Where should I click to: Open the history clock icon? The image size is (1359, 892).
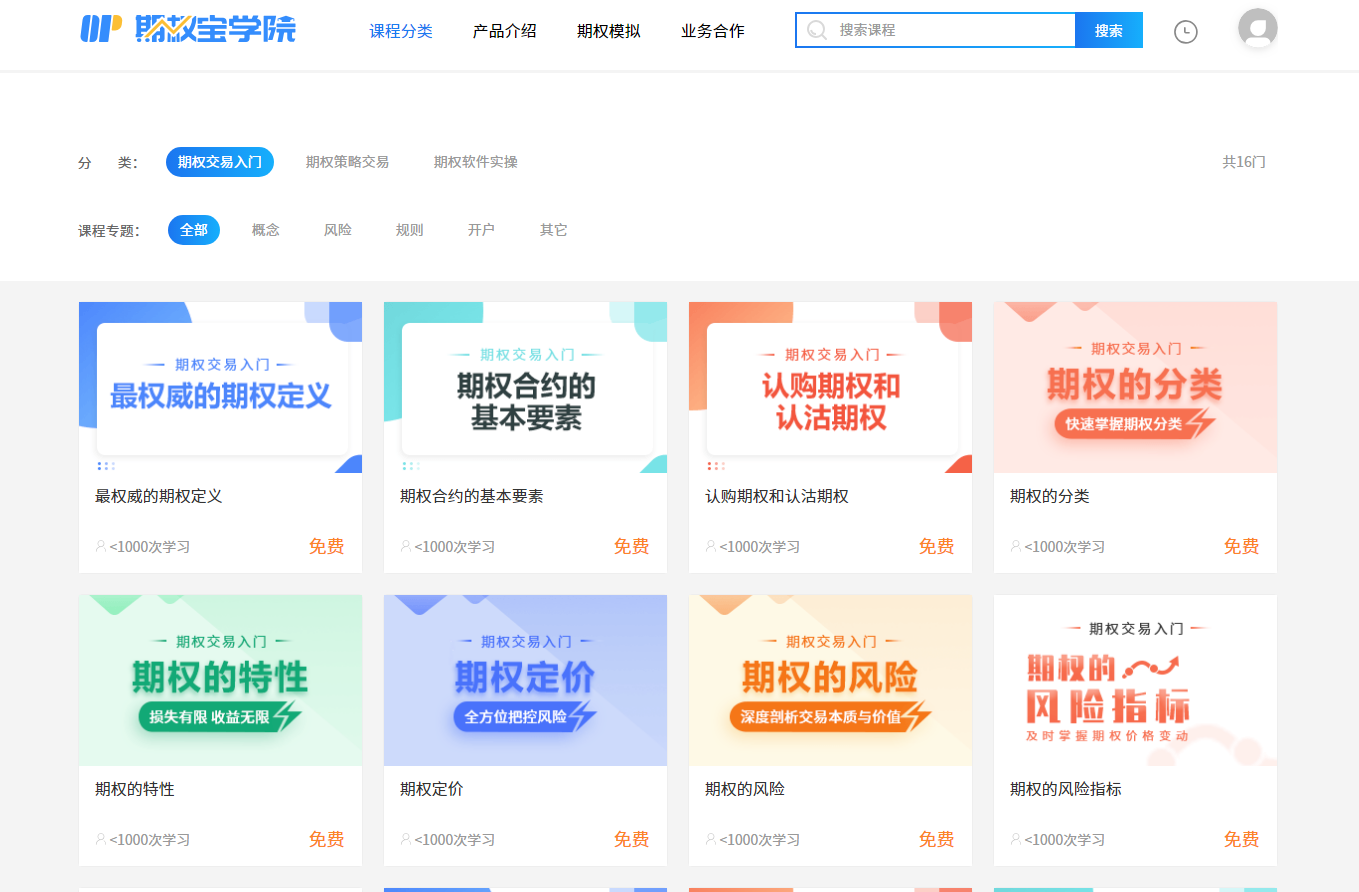1185,32
